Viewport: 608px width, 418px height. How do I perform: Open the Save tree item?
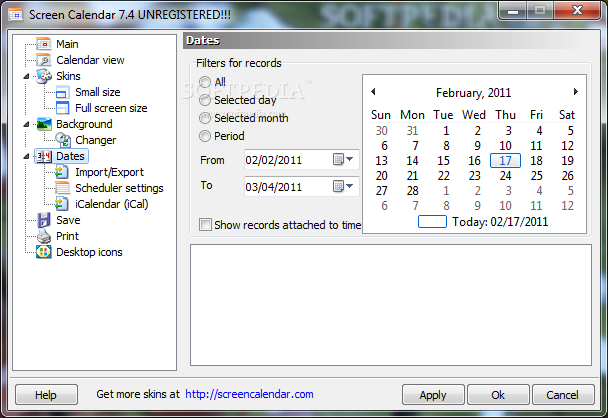pyautogui.click(x=68, y=220)
